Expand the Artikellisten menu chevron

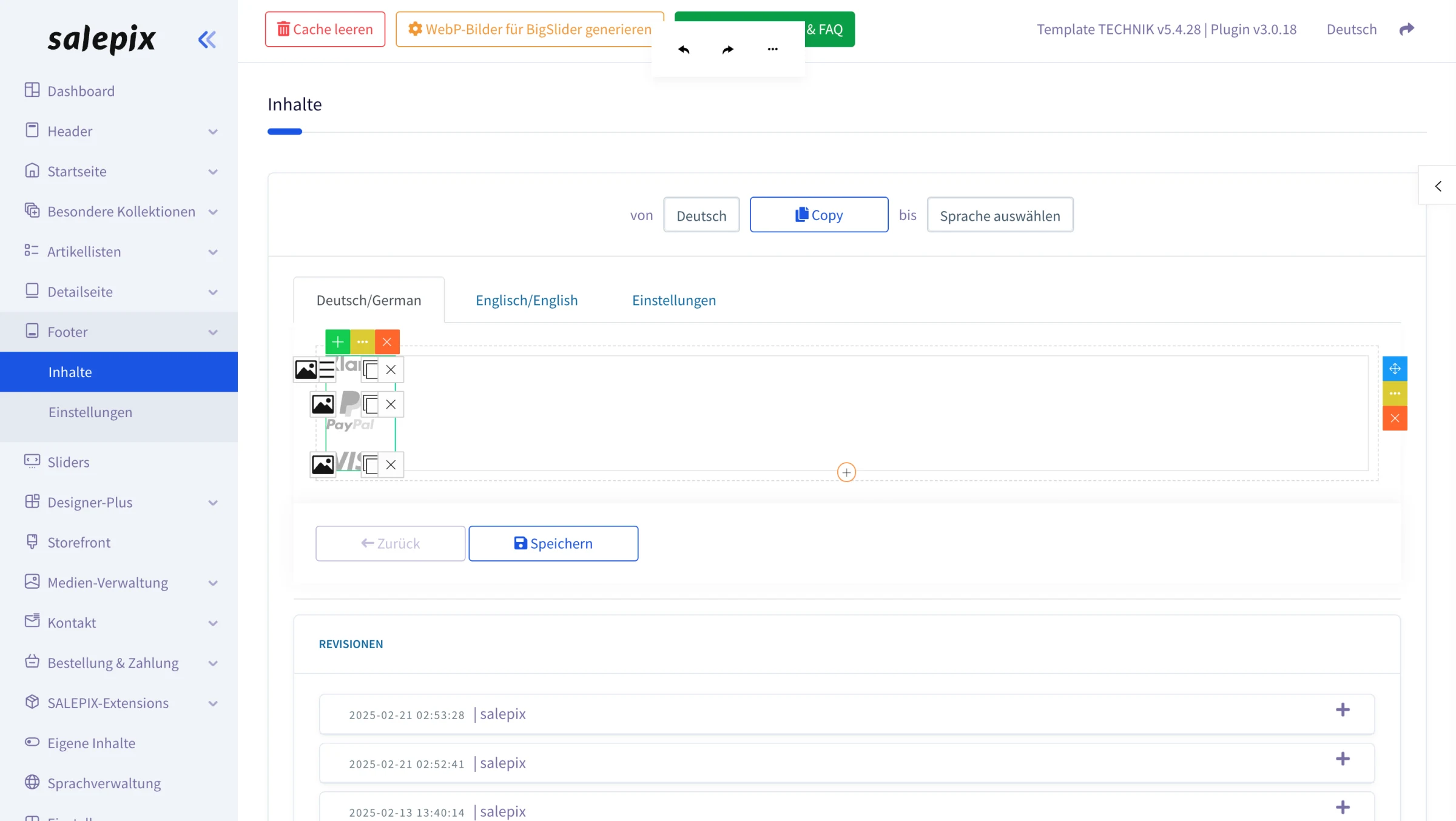click(213, 252)
